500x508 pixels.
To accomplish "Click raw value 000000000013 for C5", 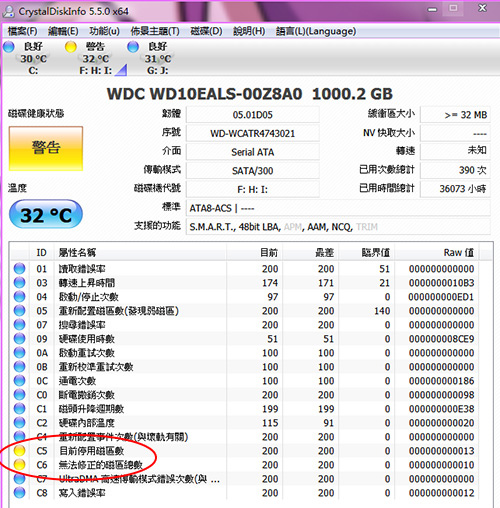I will [x=441, y=451].
